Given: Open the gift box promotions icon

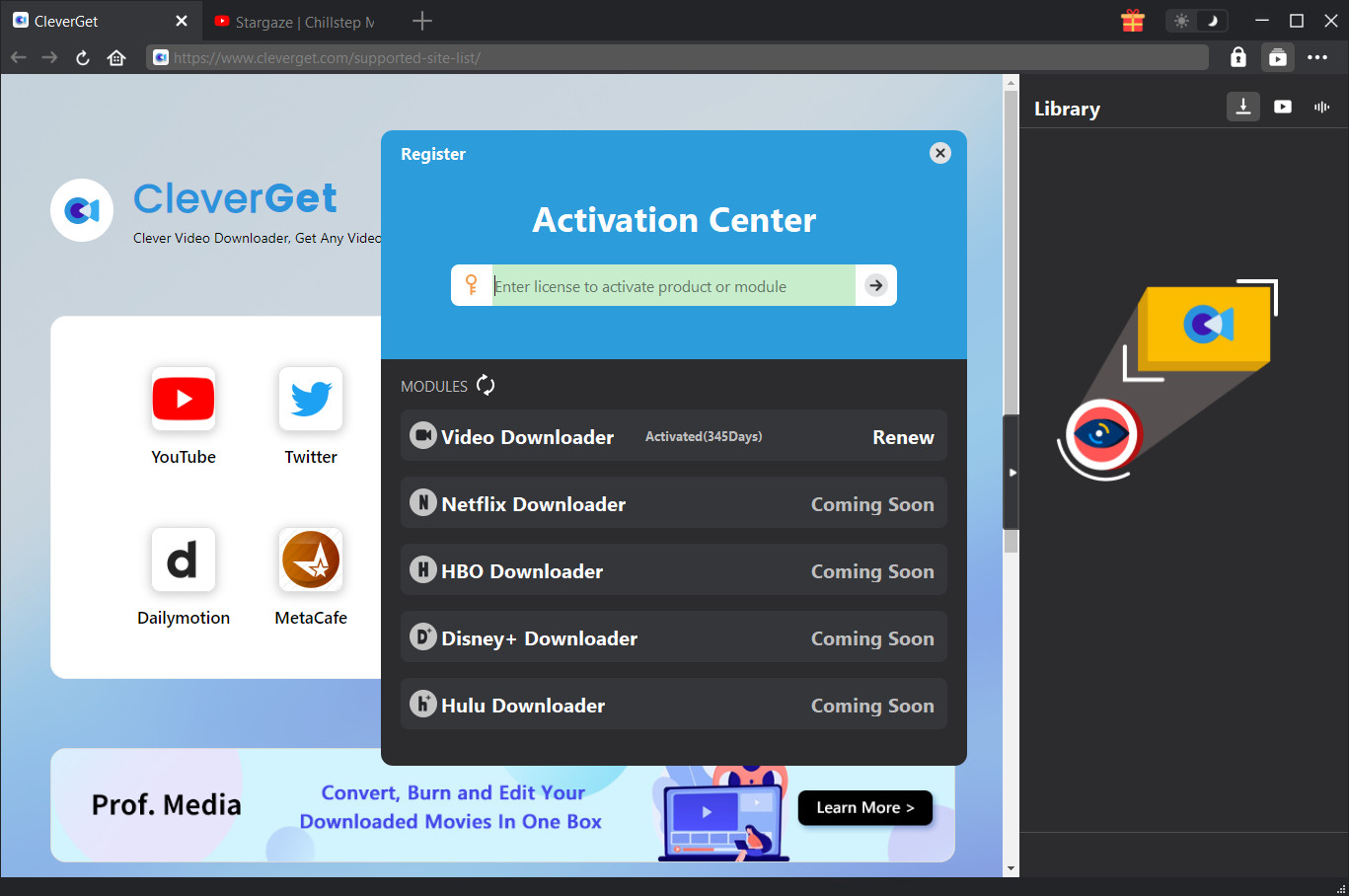Looking at the screenshot, I should (1133, 21).
